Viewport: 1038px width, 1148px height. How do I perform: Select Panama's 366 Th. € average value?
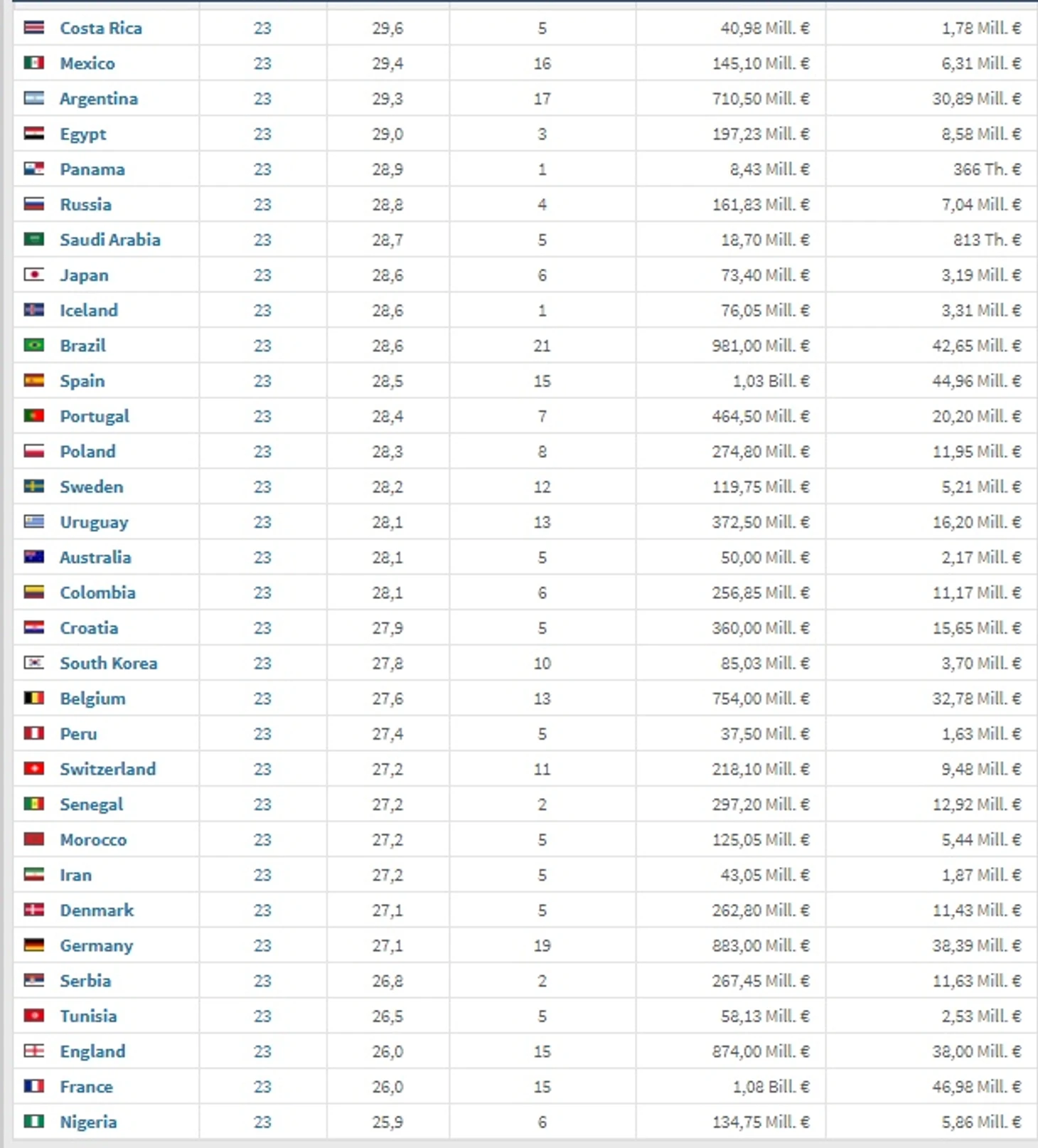pos(988,169)
